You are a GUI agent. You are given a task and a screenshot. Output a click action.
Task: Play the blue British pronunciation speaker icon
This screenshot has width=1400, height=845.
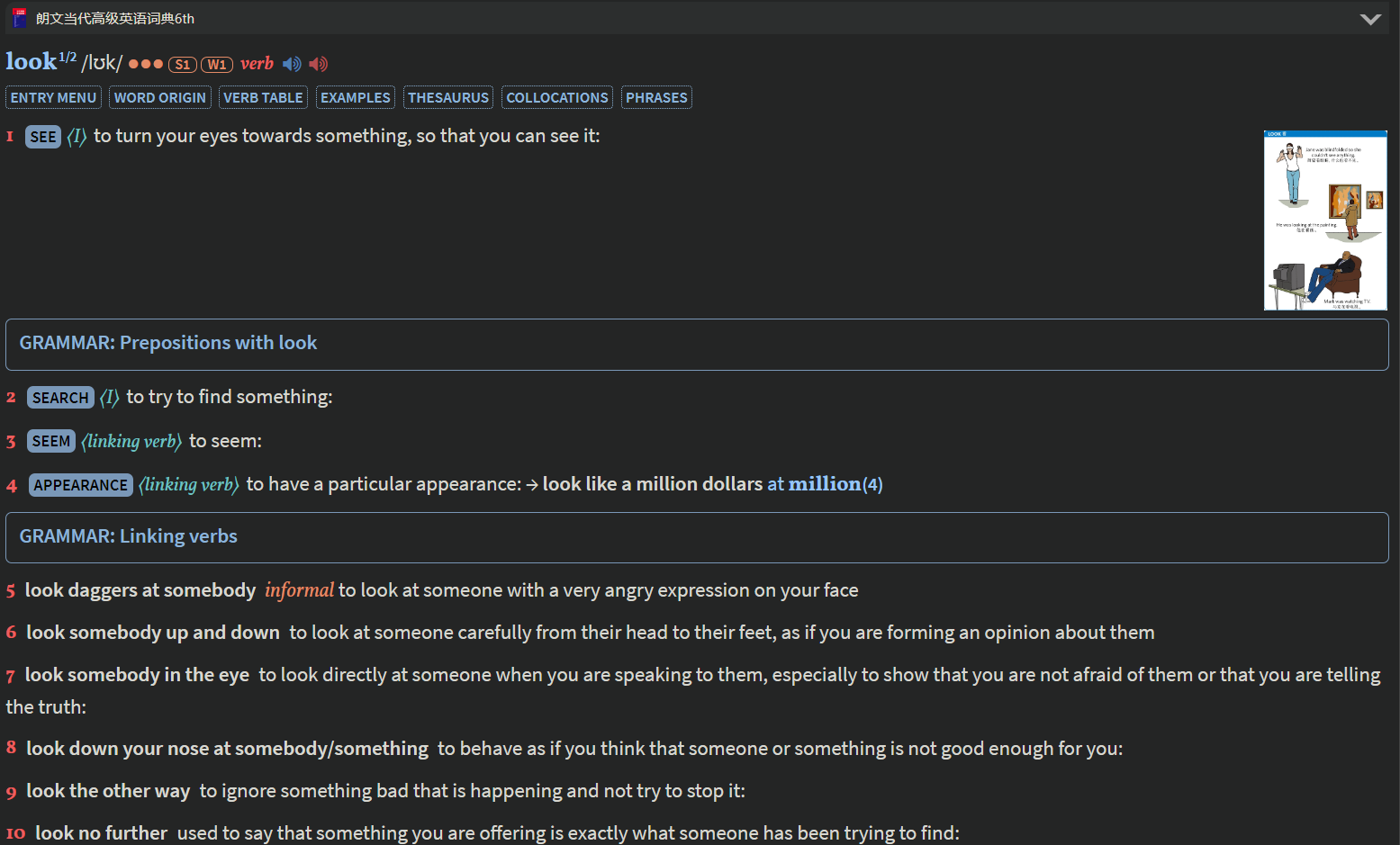292,64
